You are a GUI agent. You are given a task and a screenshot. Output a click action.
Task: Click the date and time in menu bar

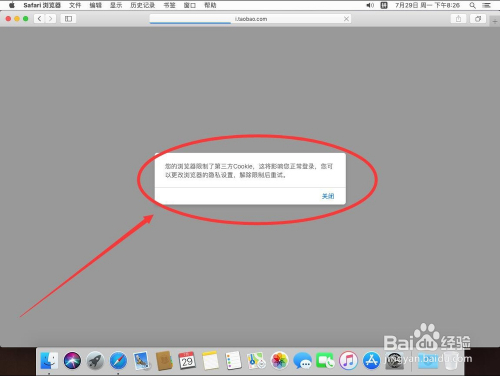coord(427,5)
